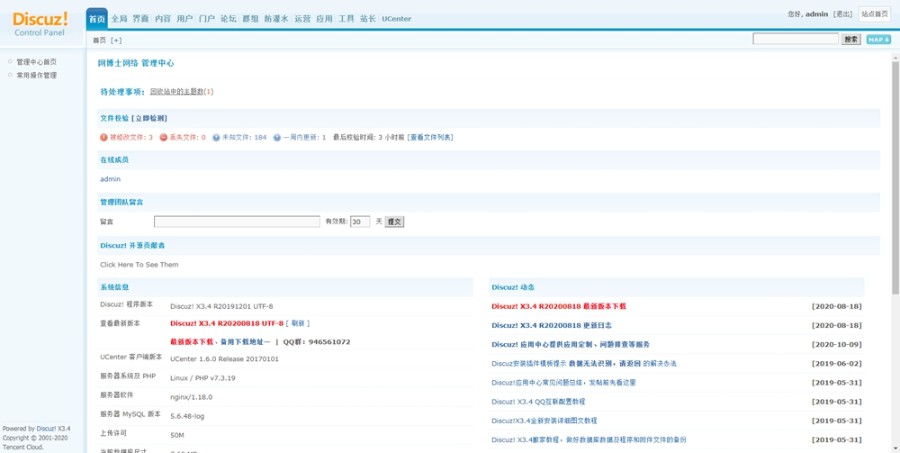Select the bullet beside 常用操作管理
This screenshot has width=900, height=453.
(x=10, y=75)
